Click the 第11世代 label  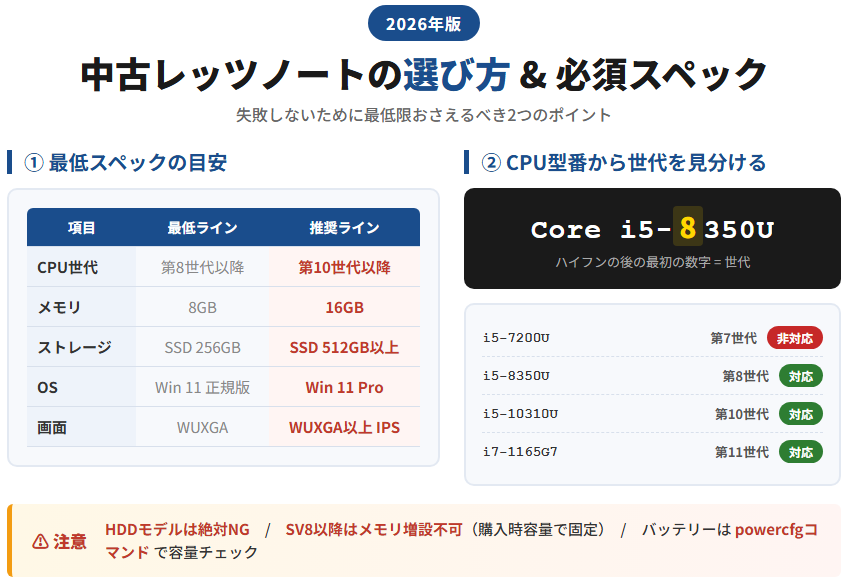coord(742,452)
